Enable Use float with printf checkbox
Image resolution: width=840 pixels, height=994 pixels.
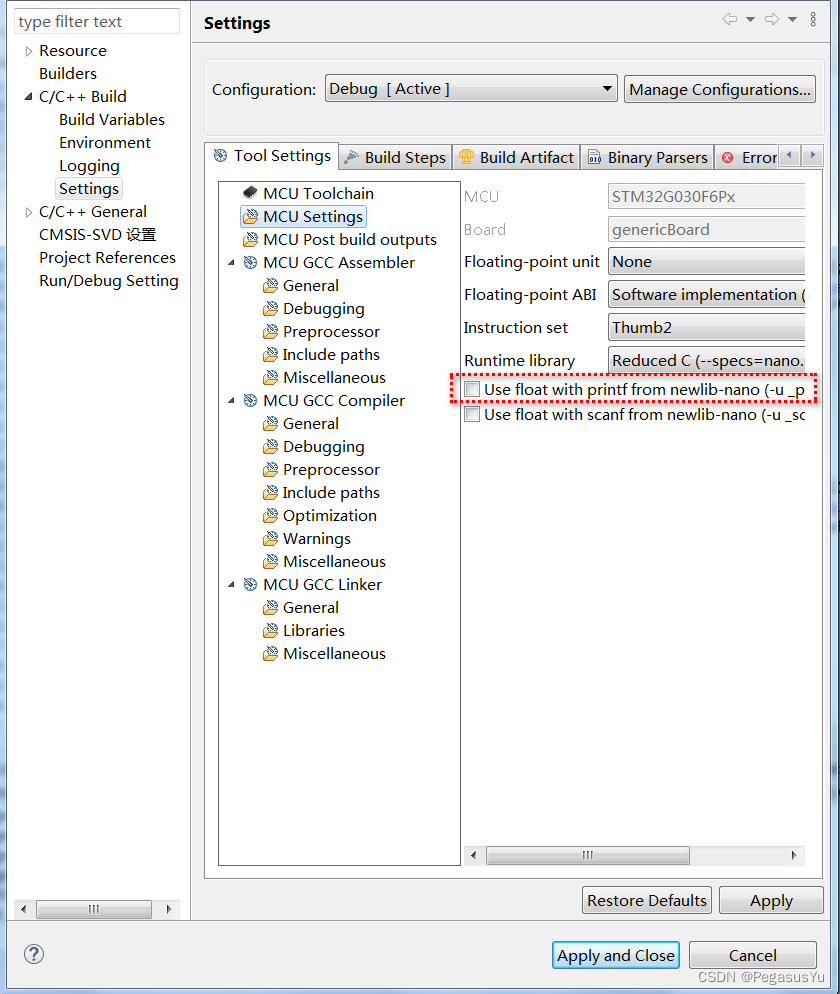(x=472, y=389)
